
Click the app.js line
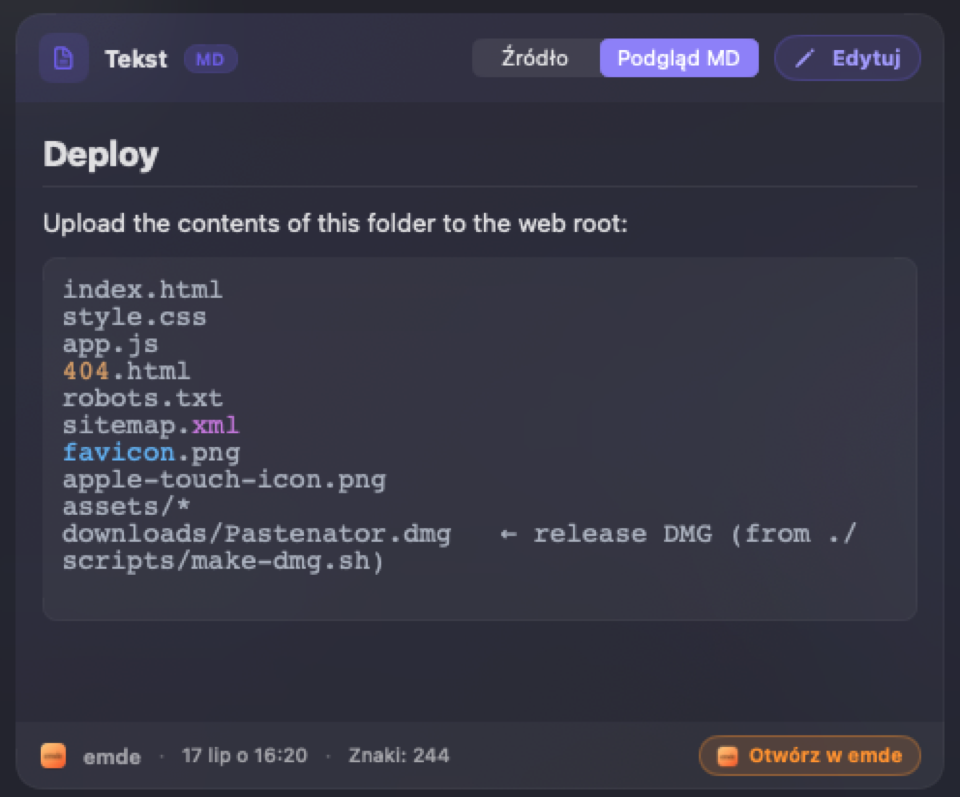coord(111,344)
